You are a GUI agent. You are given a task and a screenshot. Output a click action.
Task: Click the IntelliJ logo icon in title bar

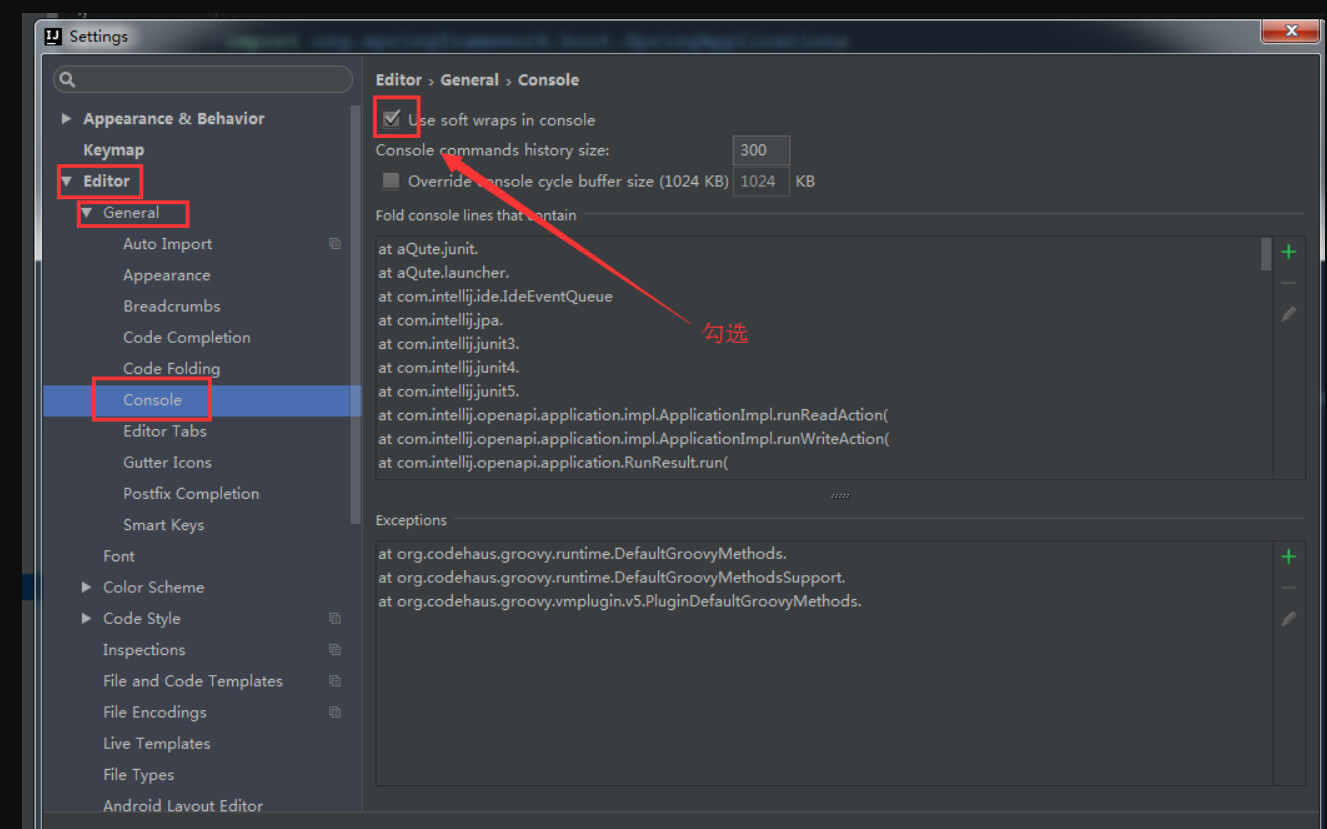pos(54,37)
